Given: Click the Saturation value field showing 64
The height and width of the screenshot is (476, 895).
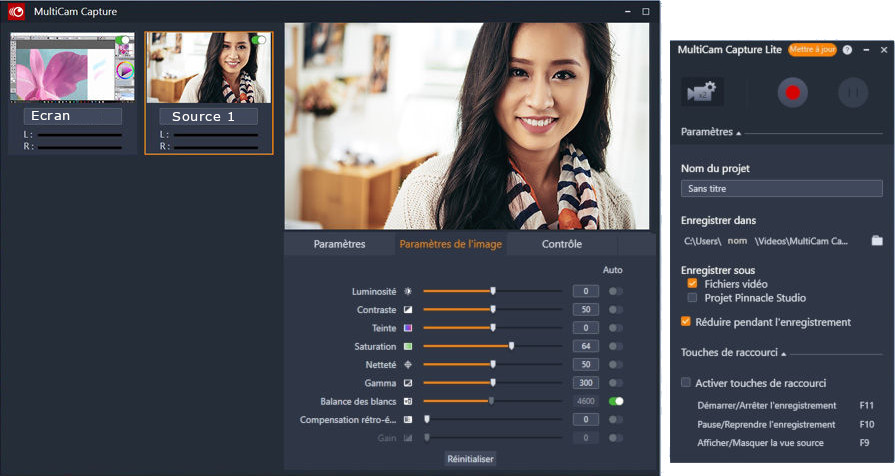Looking at the screenshot, I should [x=586, y=346].
